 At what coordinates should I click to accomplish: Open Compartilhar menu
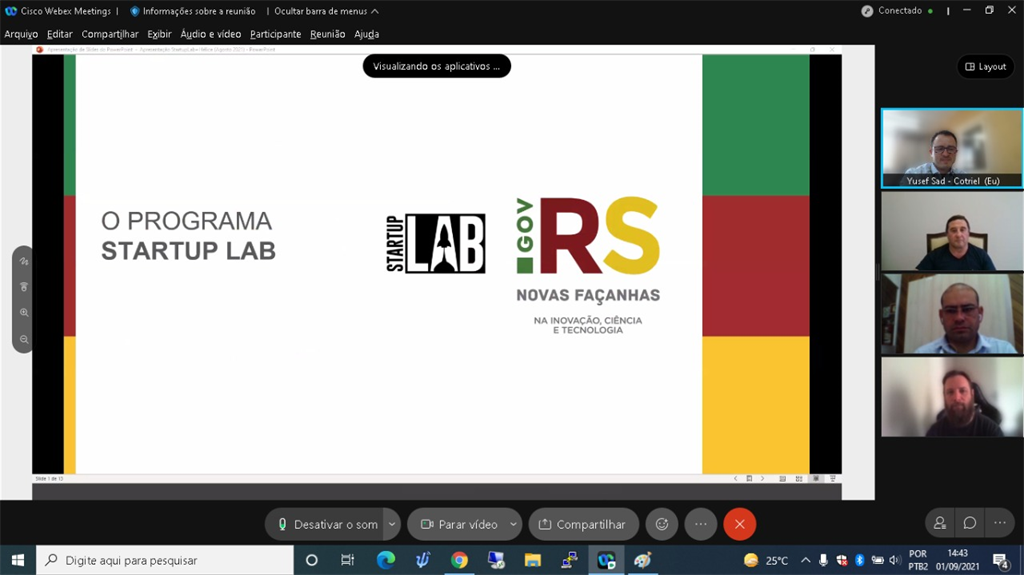click(x=110, y=34)
